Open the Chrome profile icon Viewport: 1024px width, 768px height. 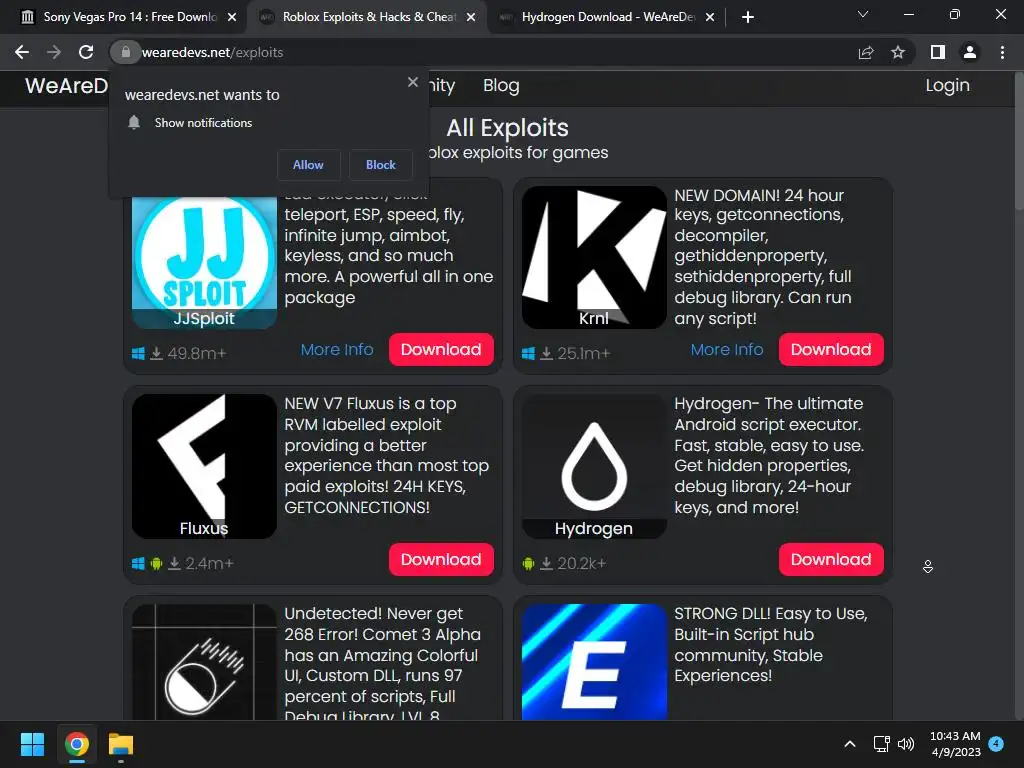[970, 52]
